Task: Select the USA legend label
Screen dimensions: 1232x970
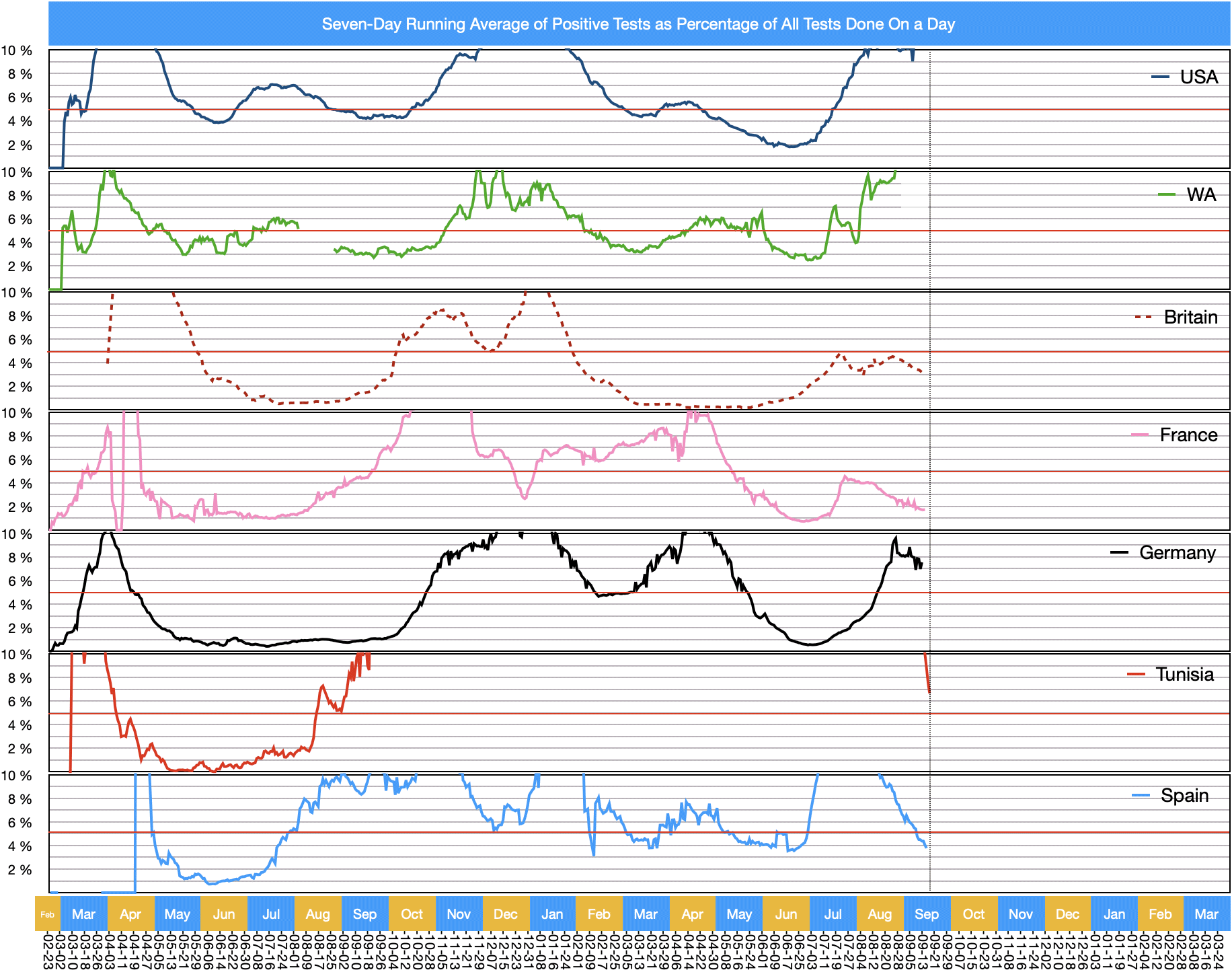Action: pyautogui.click(x=1198, y=77)
